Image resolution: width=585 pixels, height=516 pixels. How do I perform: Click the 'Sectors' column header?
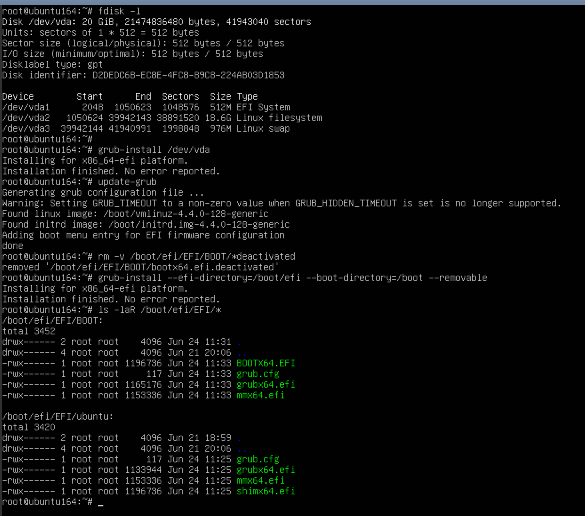(x=181, y=97)
